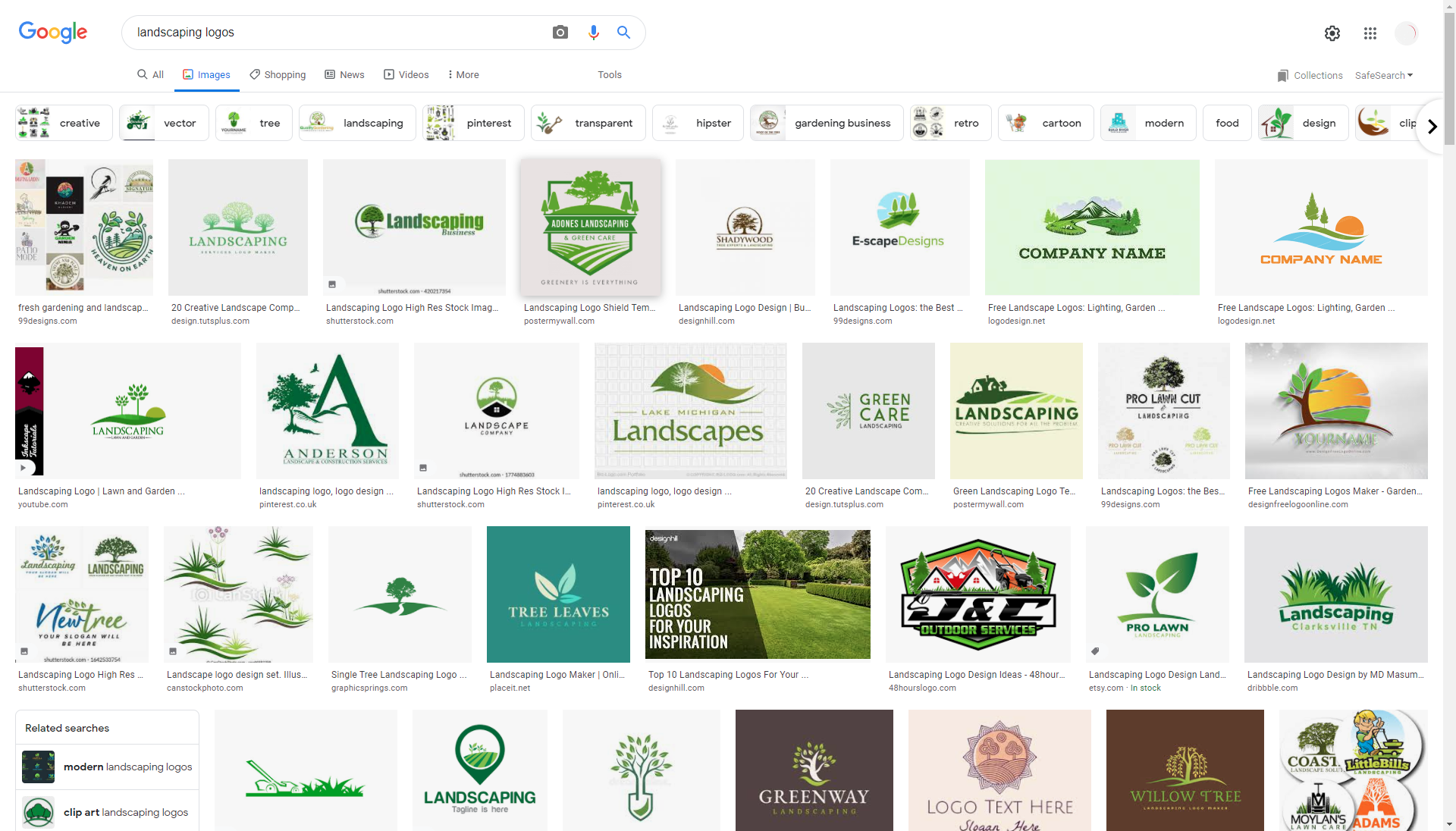Open the account profile avatar
The height and width of the screenshot is (831, 1456).
[x=1406, y=33]
